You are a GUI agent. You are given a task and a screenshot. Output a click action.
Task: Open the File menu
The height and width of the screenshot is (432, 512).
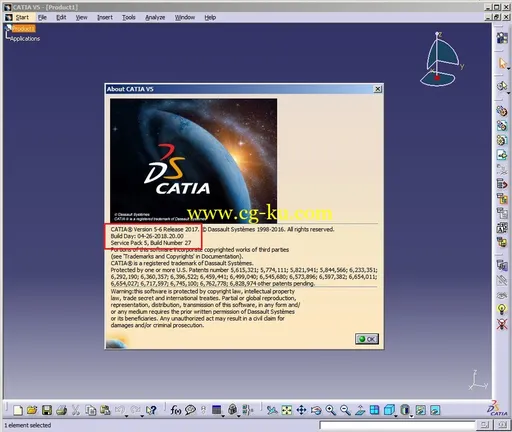(42, 17)
